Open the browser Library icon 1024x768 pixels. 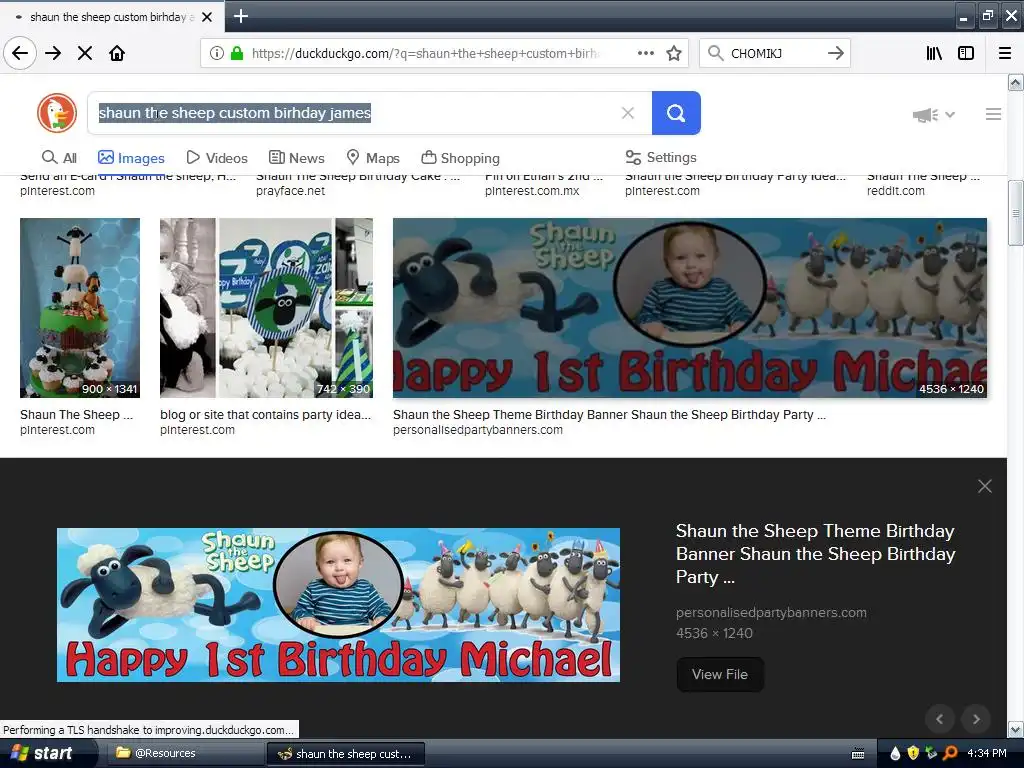tap(934, 53)
